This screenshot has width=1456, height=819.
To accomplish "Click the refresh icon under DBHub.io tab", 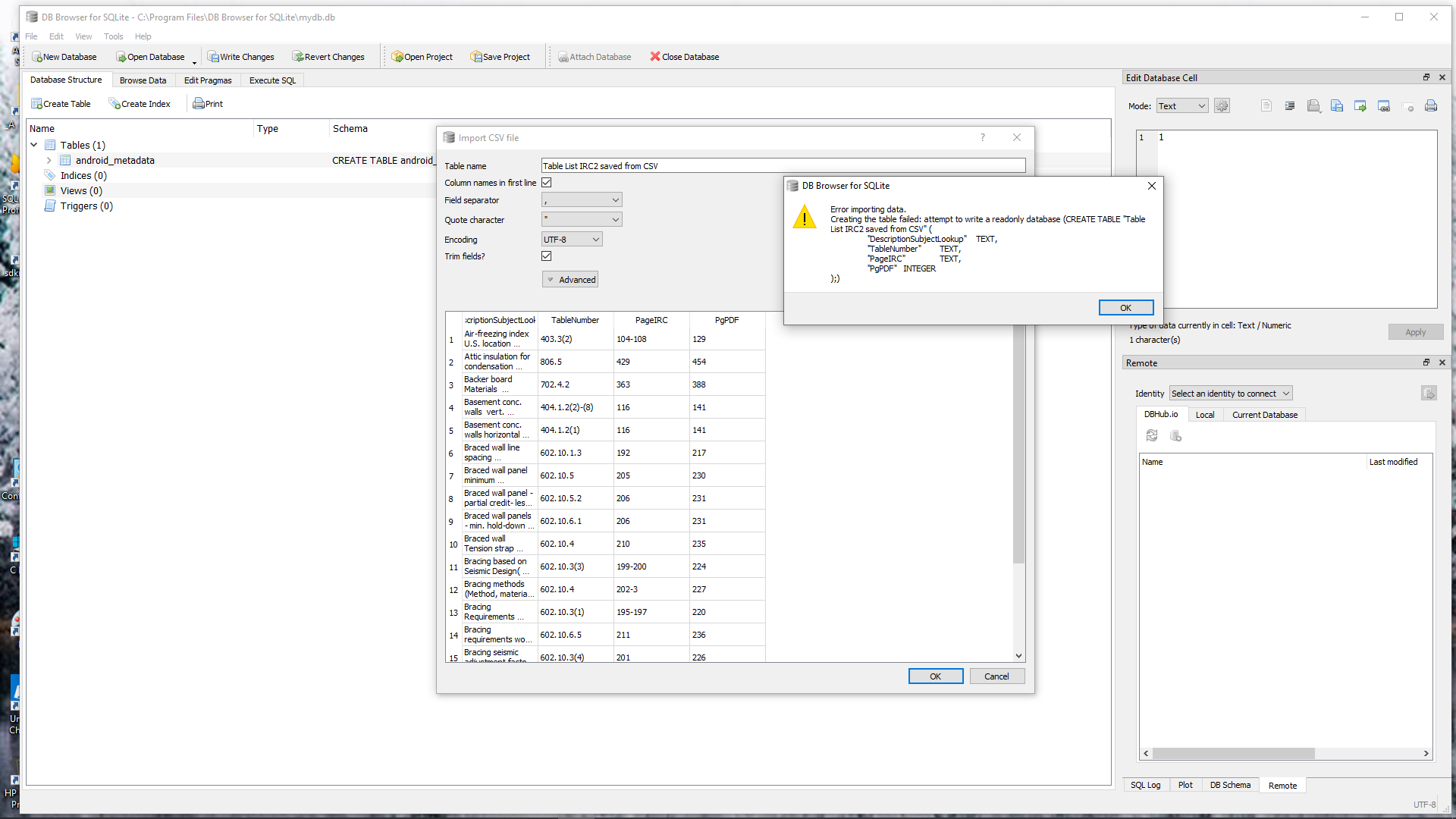I will tap(1151, 435).
